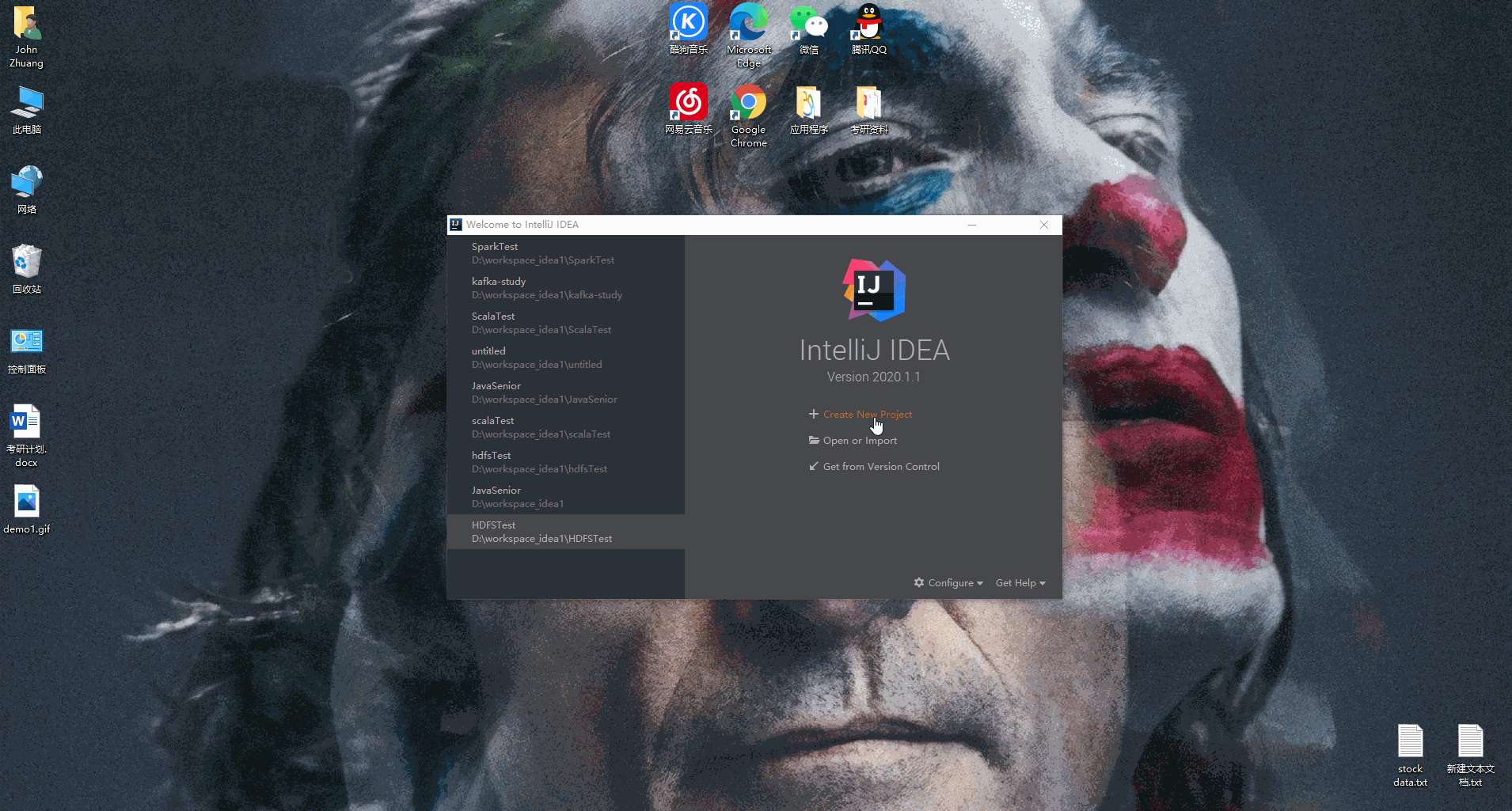
Task: Open the SparkTest recent project
Action: point(566,253)
